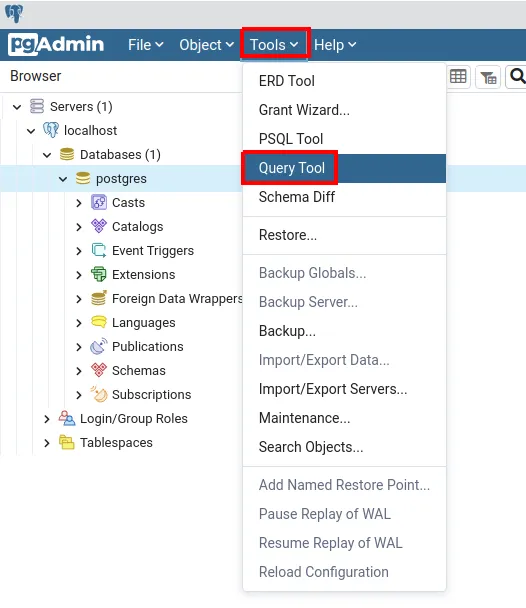Close the open Tools menu
This screenshot has height=608, width=526.
[274, 45]
